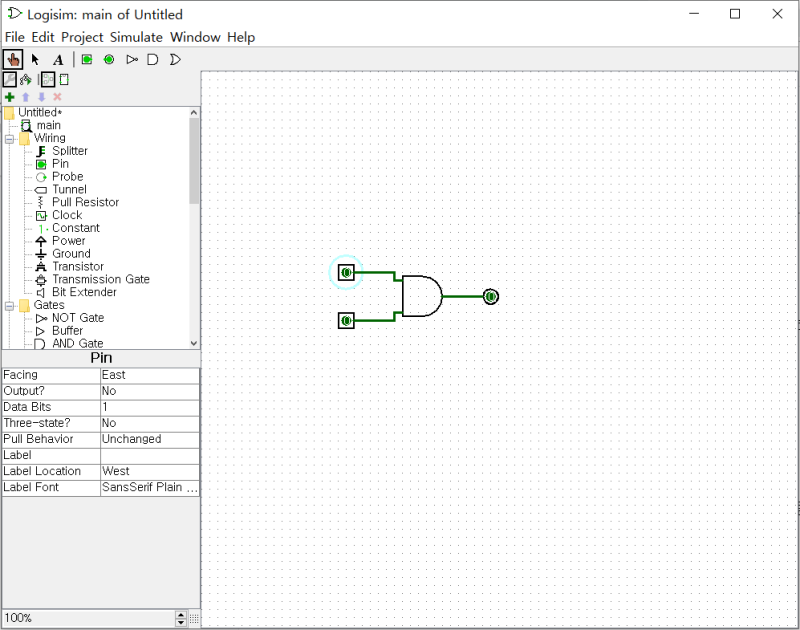This screenshot has width=800, height=630.
Task: Collapse the Wiring folder in tree
Action: point(9,139)
